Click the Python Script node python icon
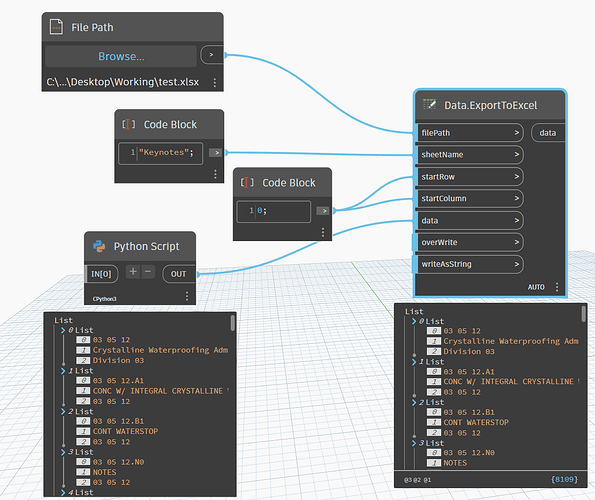The image size is (595, 500). tap(99, 246)
